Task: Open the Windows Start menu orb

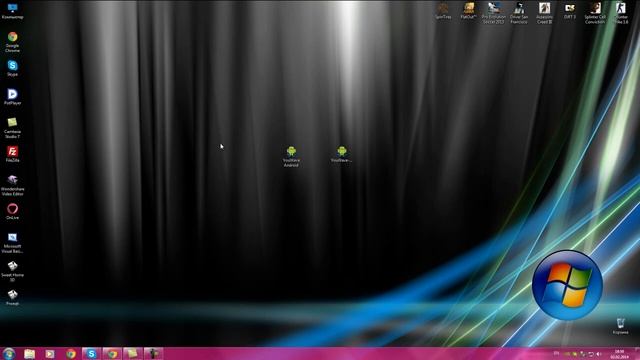Action: click(9, 353)
